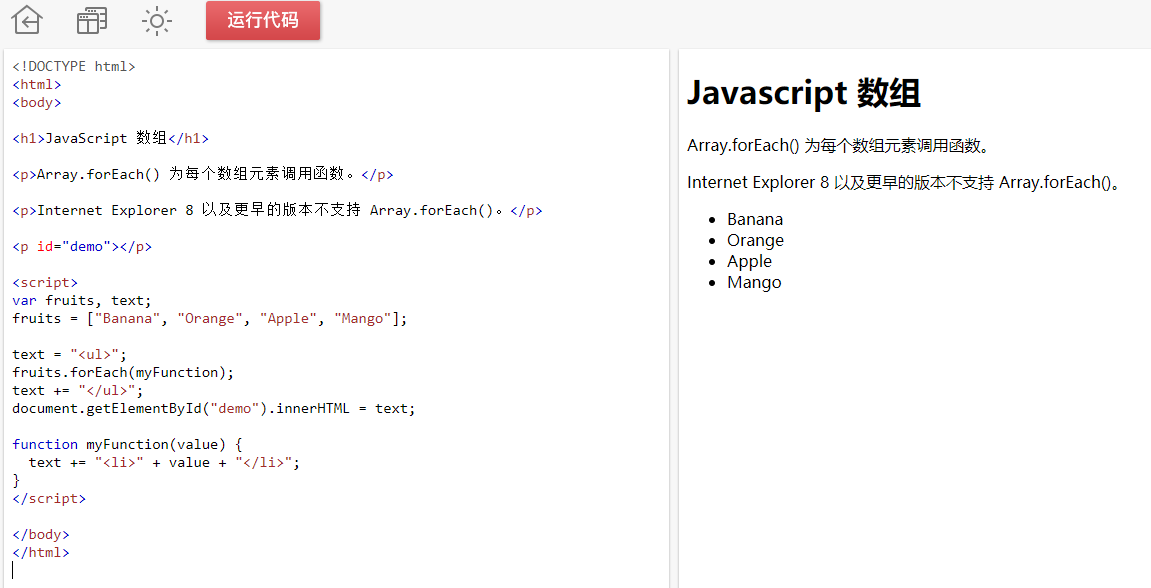
Task: Click Orange in the output list
Action: coord(755,240)
